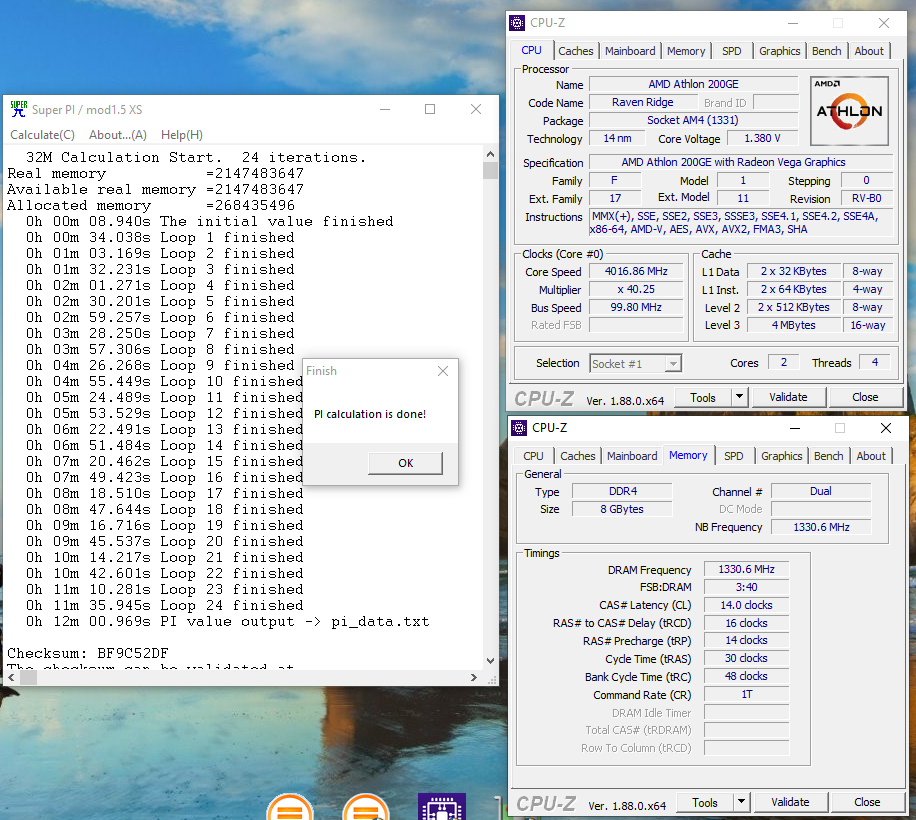Switch to SPD tab in upper CPU-Z
The width and height of the screenshot is (916, 820).
[x=731, y=51]
